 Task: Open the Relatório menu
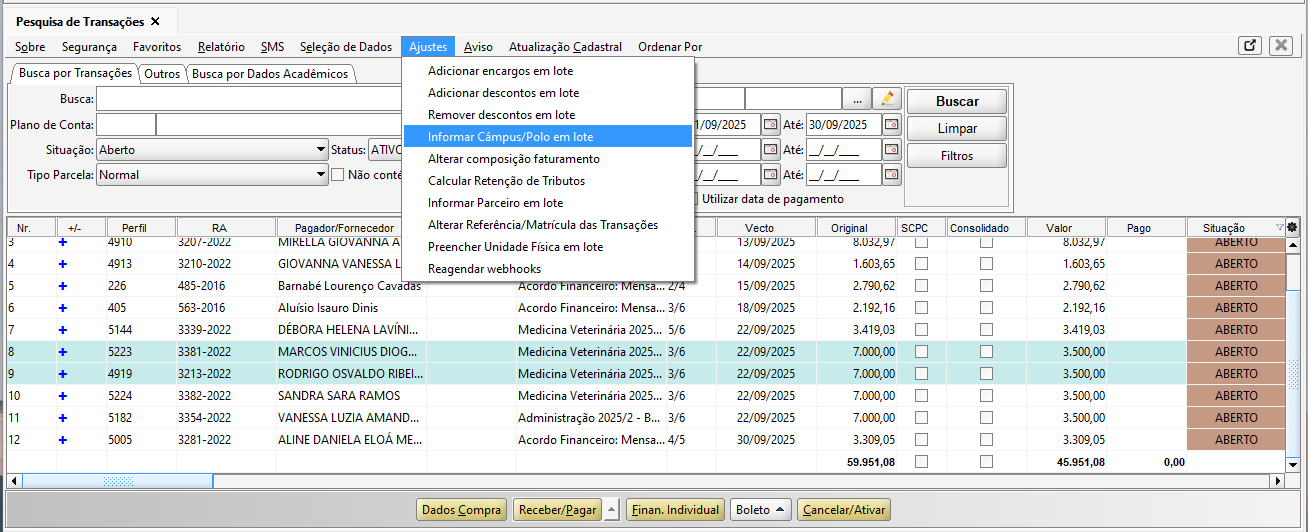point(221,47)
